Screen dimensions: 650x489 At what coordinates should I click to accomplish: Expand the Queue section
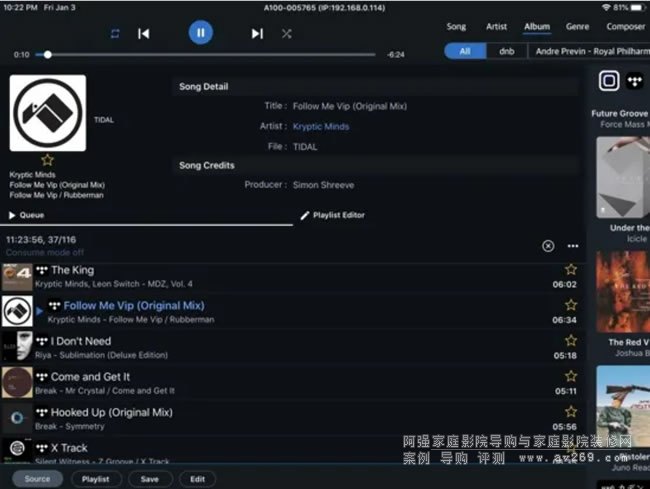click(x=26, y=215)
